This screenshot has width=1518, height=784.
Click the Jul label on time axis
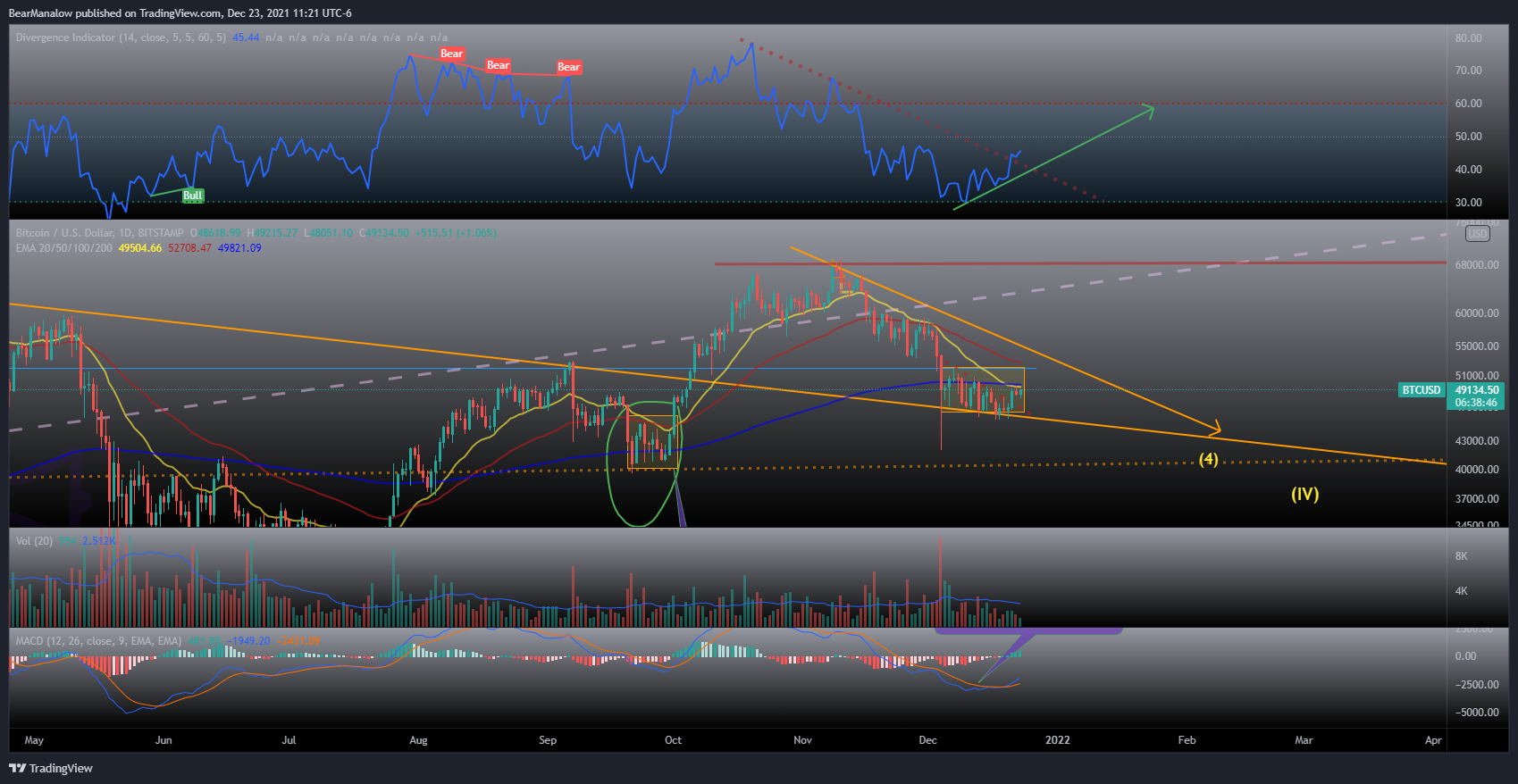point(289,740)
